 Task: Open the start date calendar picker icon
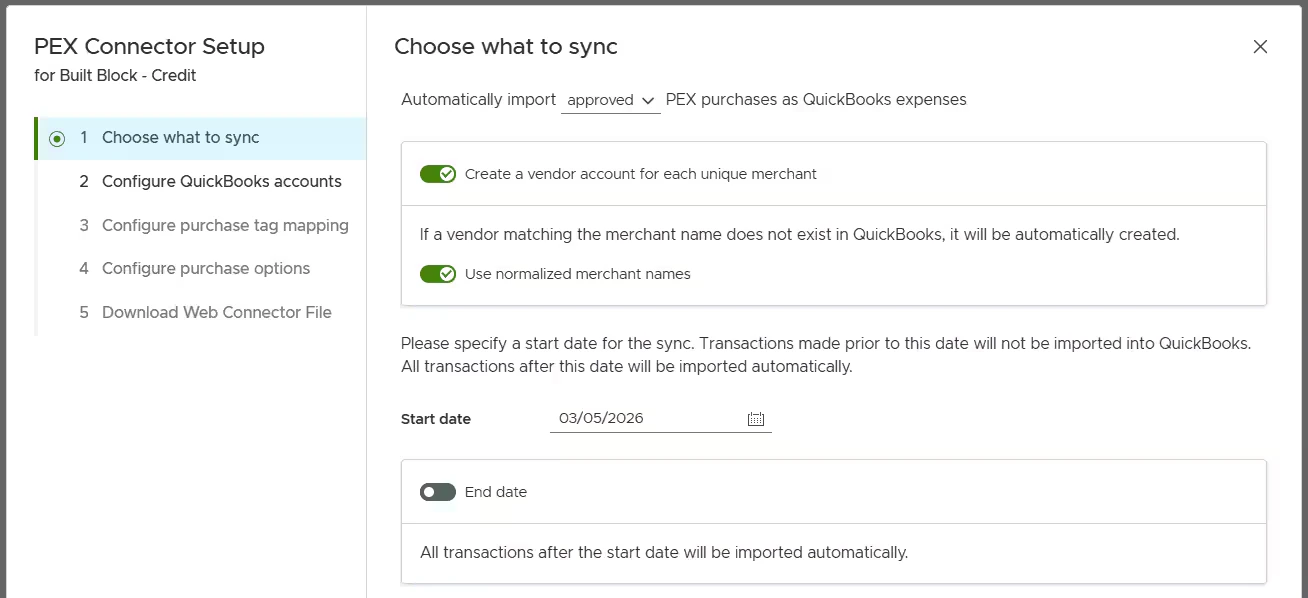pyautogui.click(x=756, y=419)
